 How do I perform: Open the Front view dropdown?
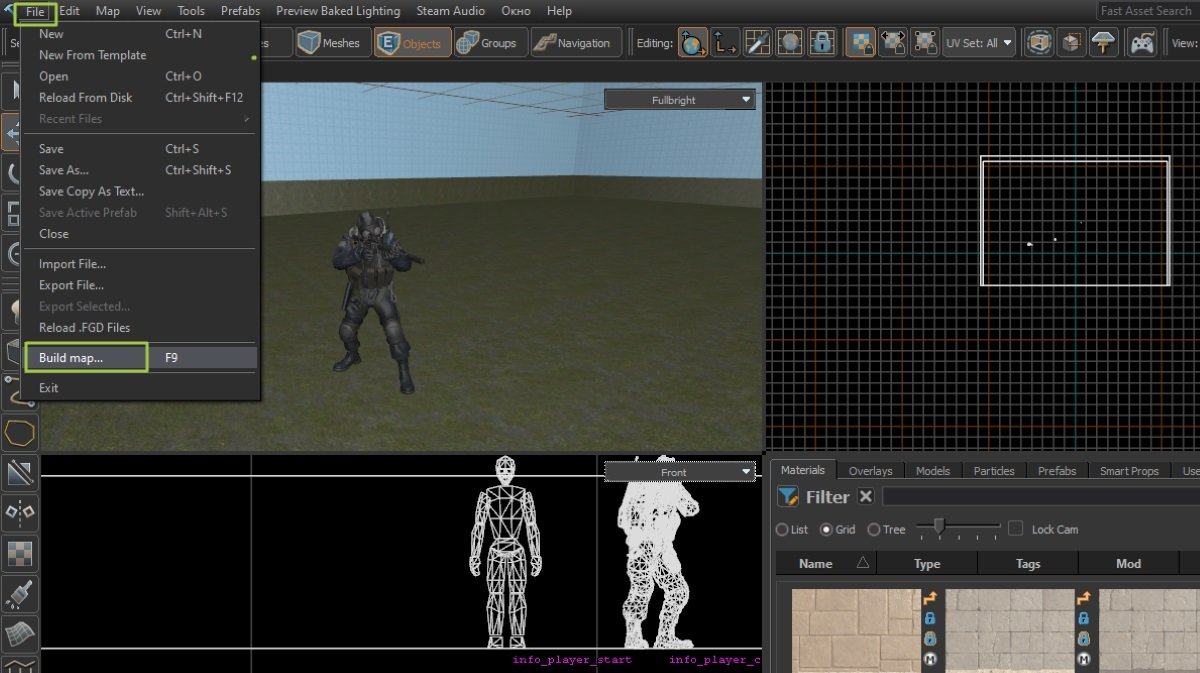[x=680, y=472]
